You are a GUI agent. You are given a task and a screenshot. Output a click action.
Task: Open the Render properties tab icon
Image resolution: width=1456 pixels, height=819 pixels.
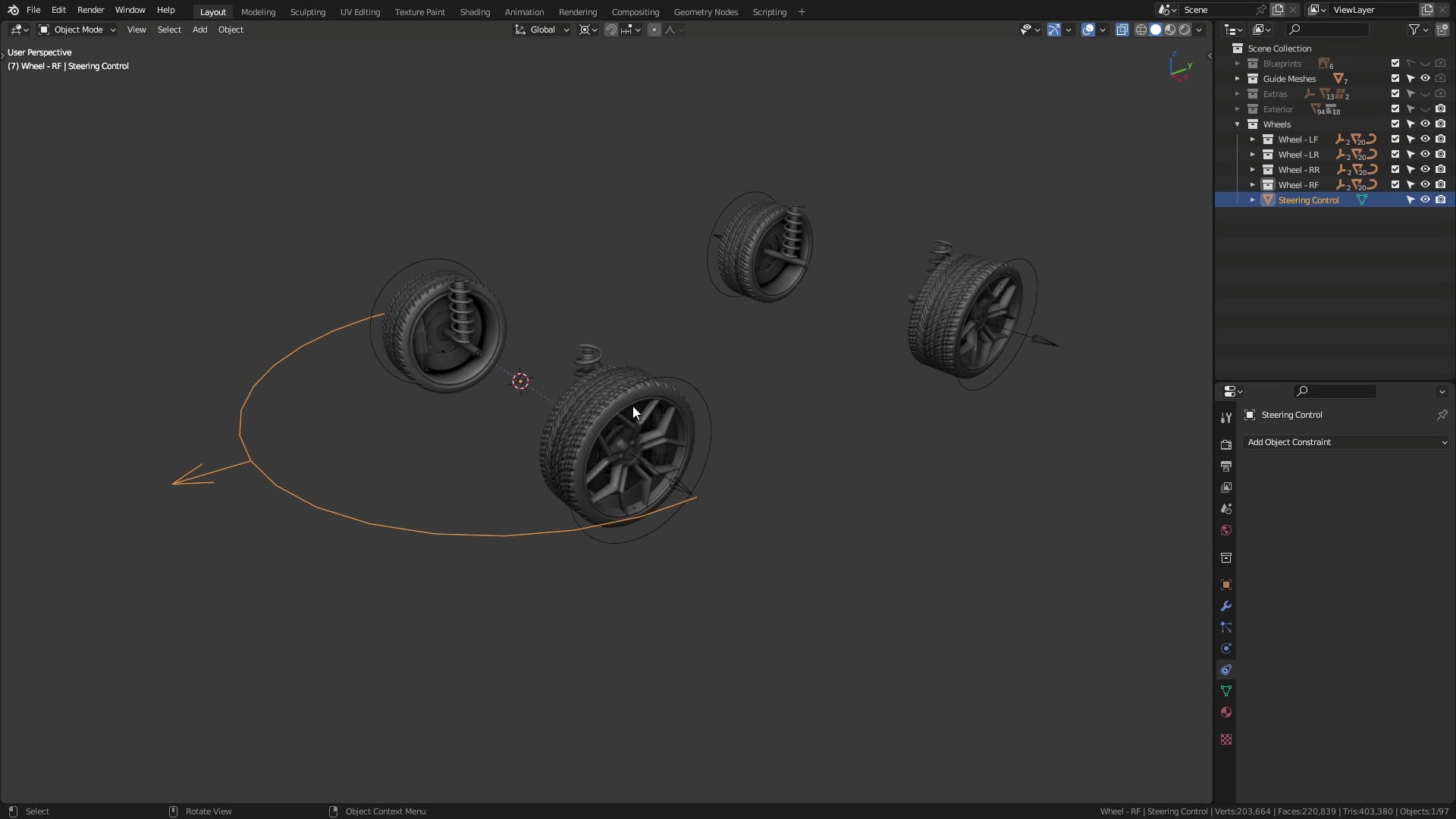1226,445
